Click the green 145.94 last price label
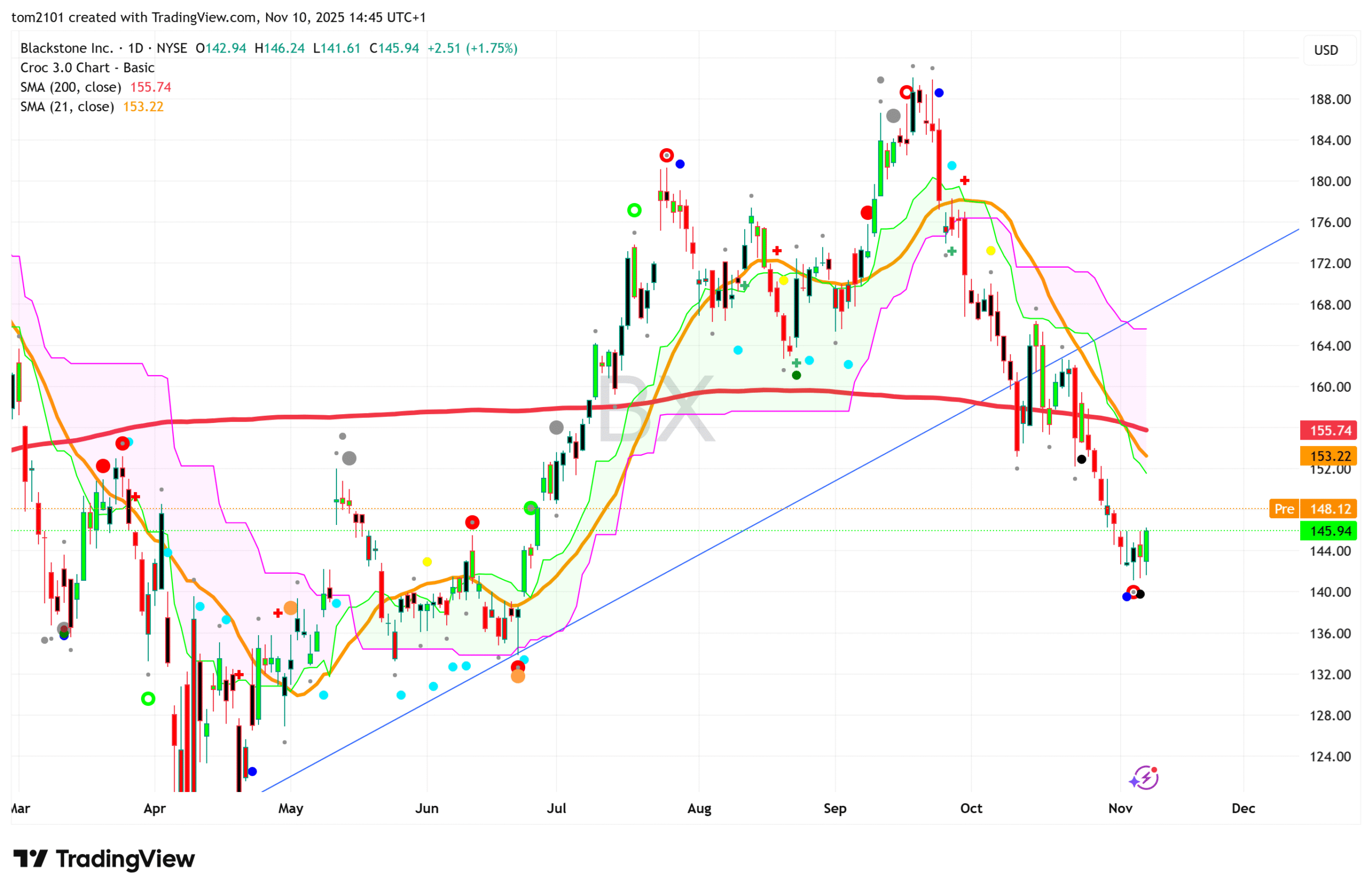This screenshot has height=893, width=1372. click(1329, 531)
